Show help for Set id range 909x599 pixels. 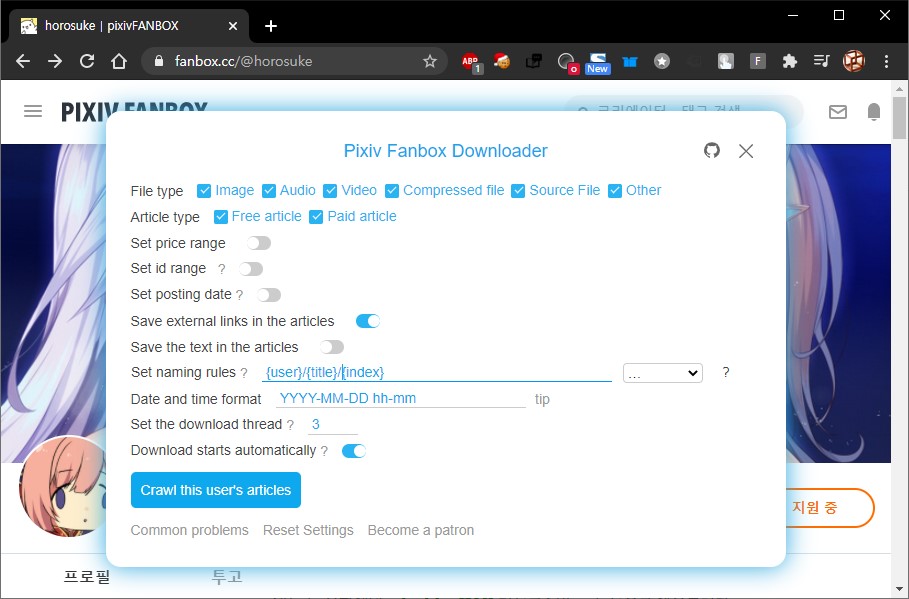point(221,269)
